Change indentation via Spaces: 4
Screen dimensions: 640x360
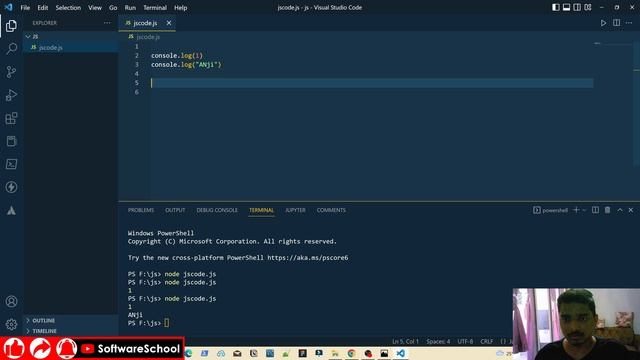point(438,341)
